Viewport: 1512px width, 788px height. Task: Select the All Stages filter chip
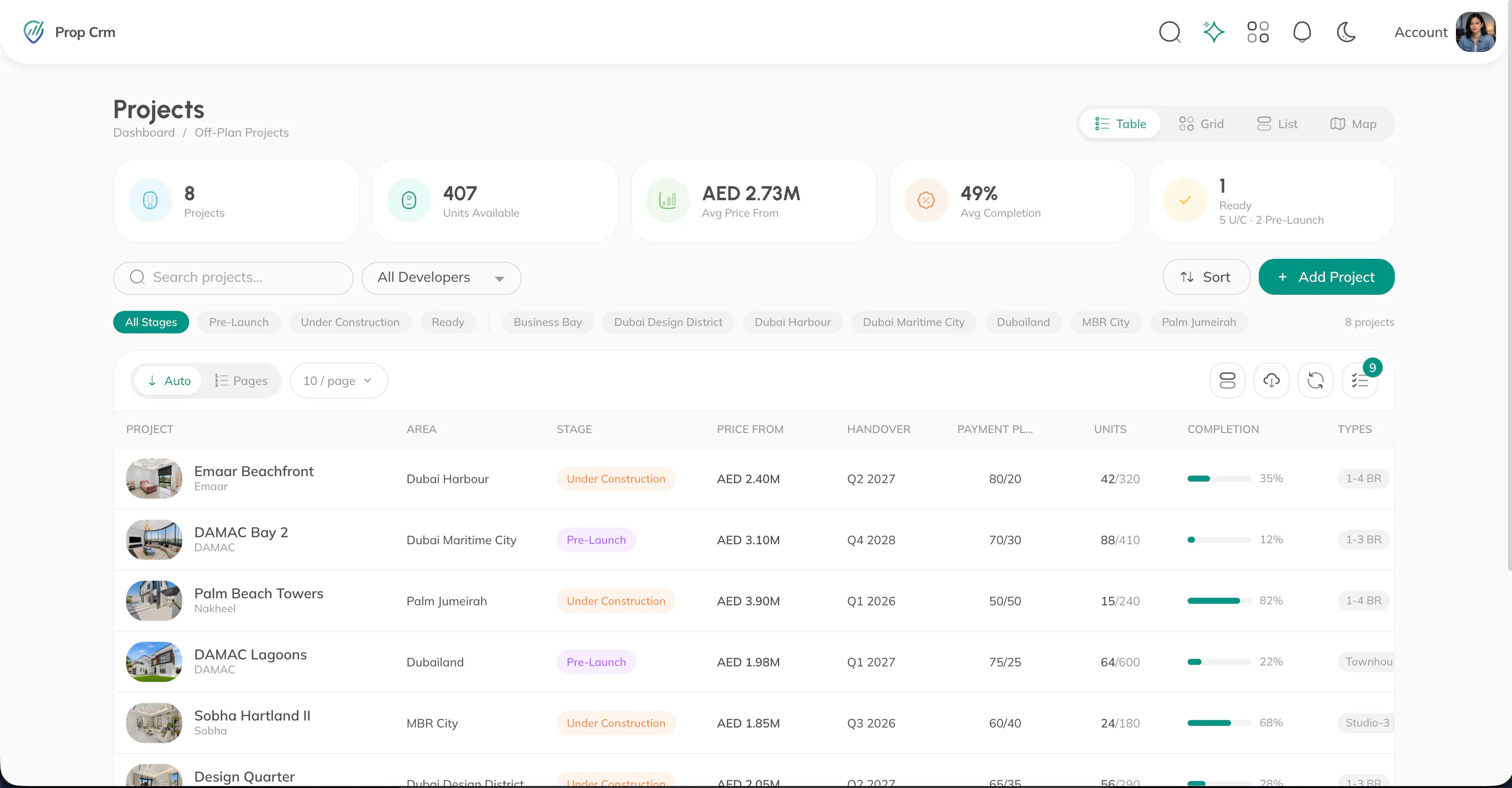tap(151, 322)
